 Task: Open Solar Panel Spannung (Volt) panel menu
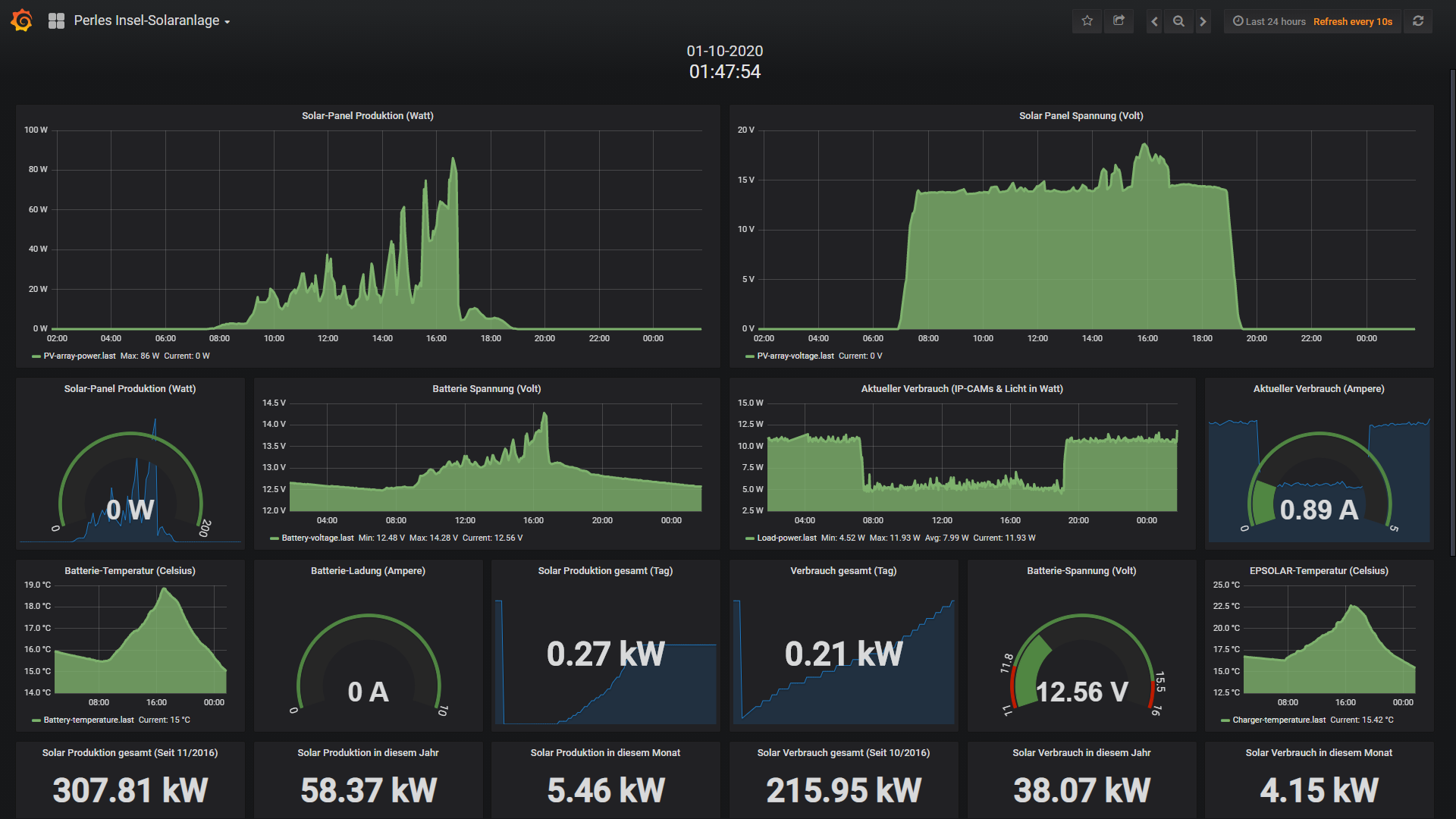(x=1081, y=115)
